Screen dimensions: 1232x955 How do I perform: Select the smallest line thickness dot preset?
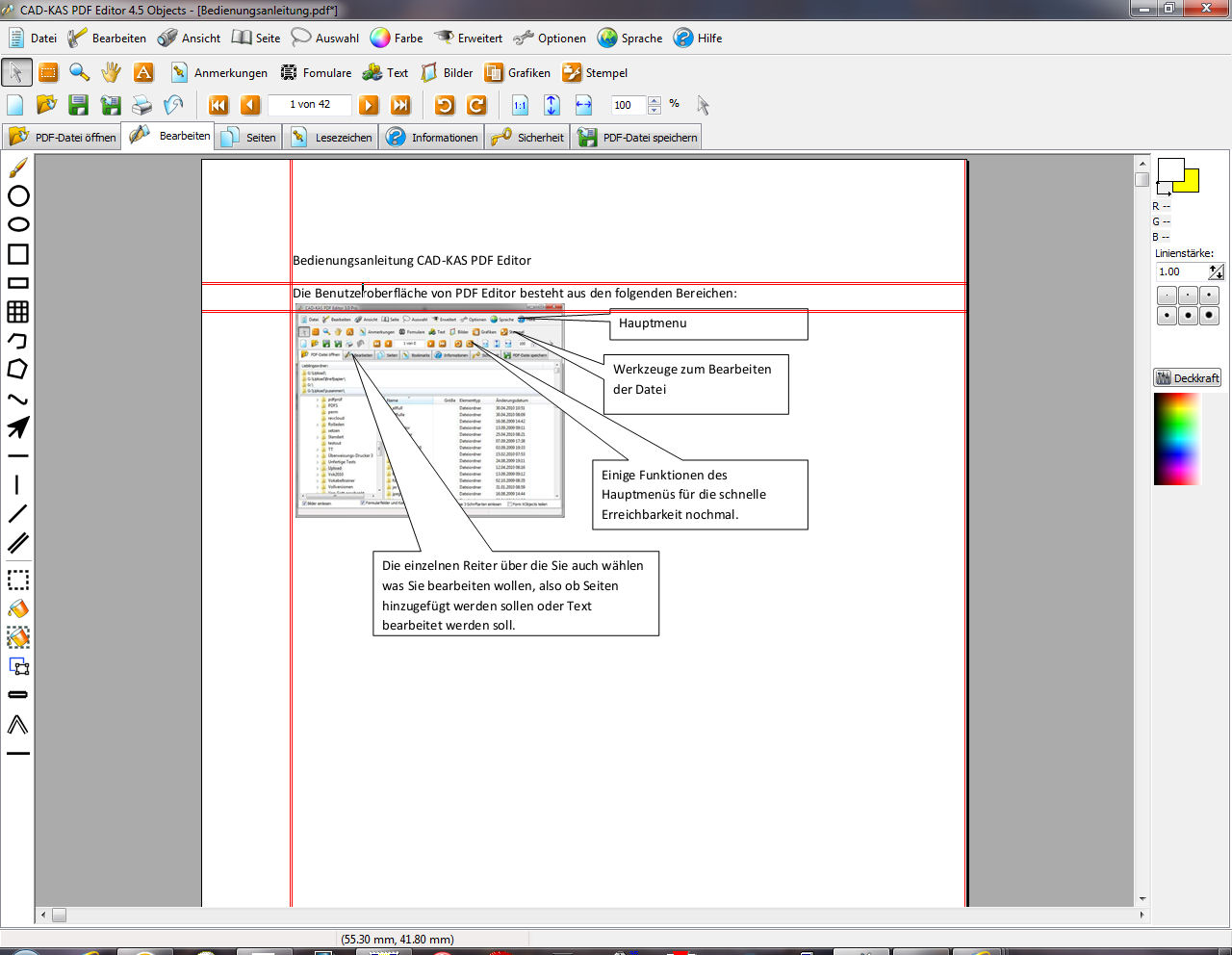tap(1167, 296)
